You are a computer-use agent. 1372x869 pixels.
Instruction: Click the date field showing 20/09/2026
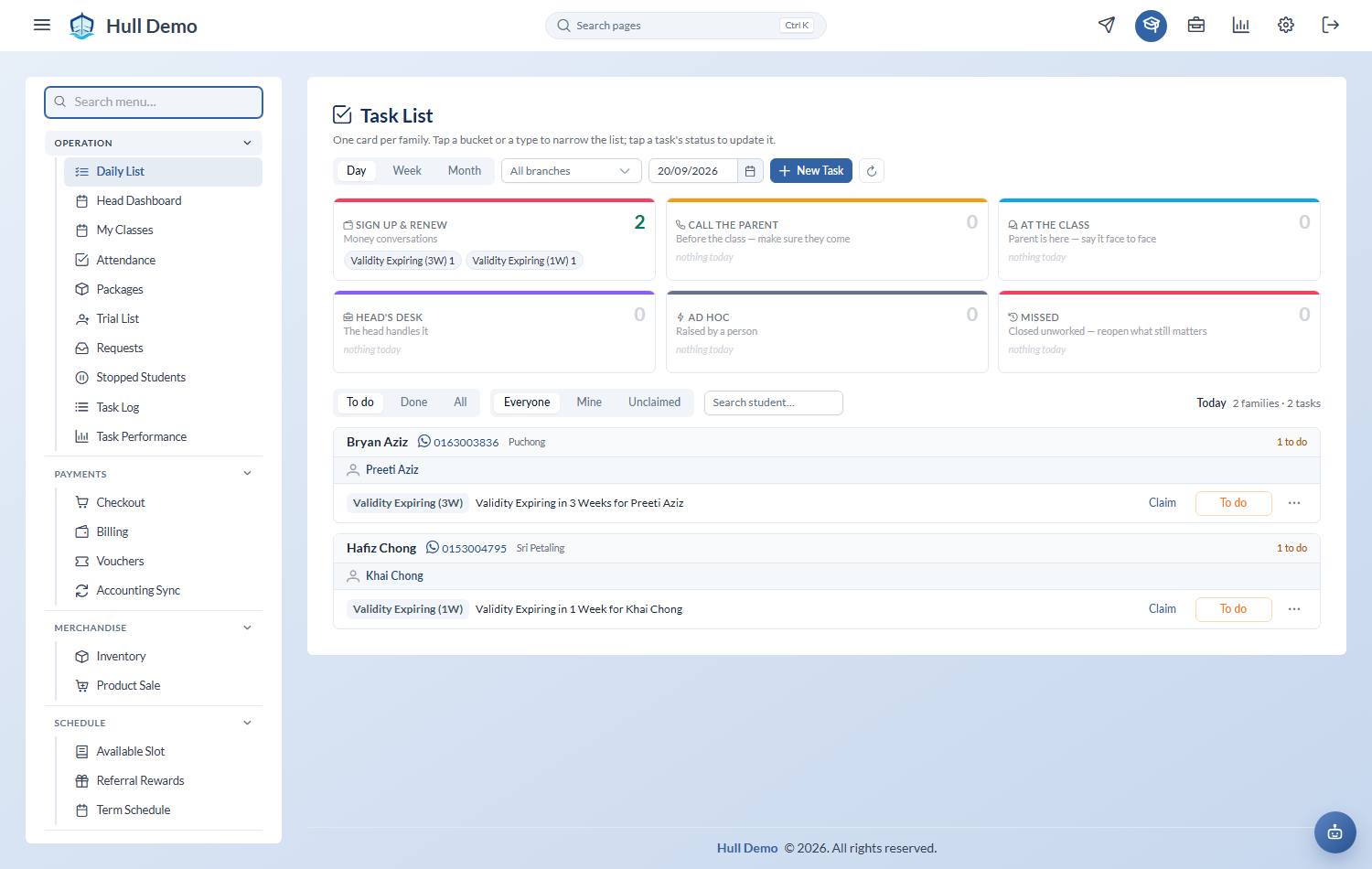coord(693,171)
